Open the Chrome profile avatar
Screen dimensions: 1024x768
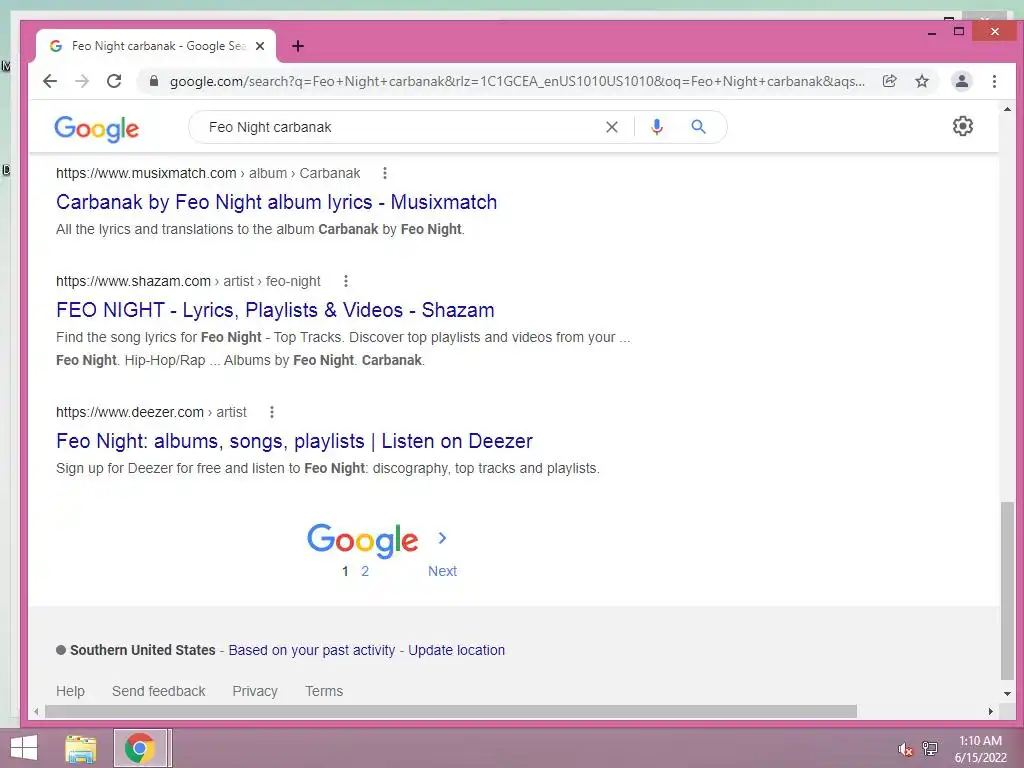click(961, 81)
